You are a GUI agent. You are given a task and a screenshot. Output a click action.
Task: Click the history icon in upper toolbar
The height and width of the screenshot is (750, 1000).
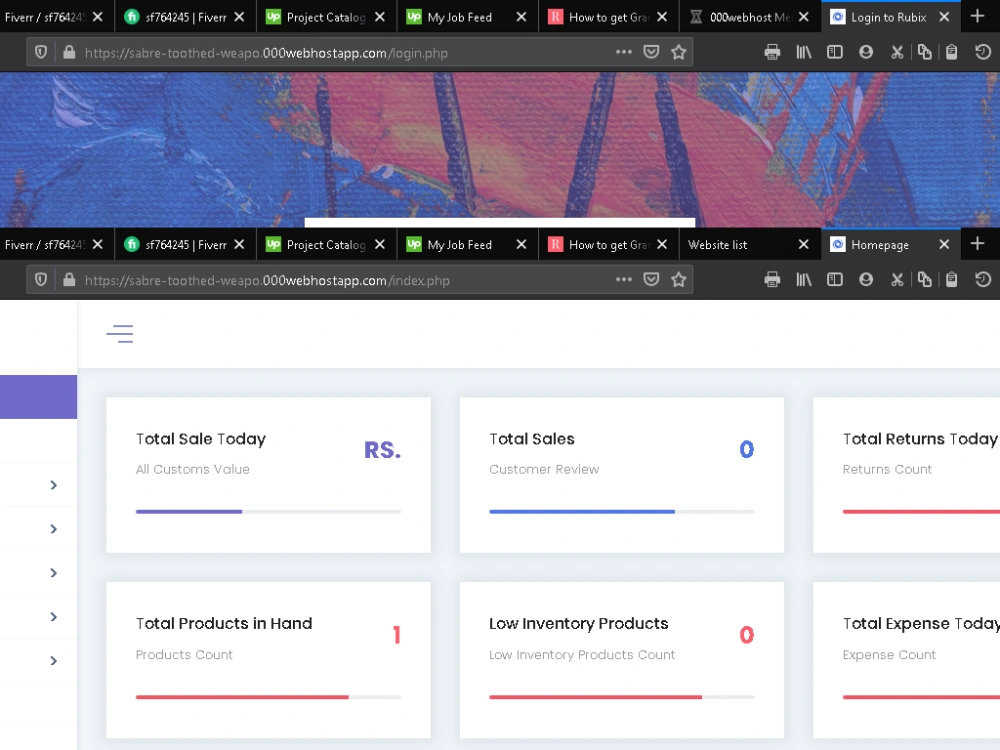click(x=983, y=52)
